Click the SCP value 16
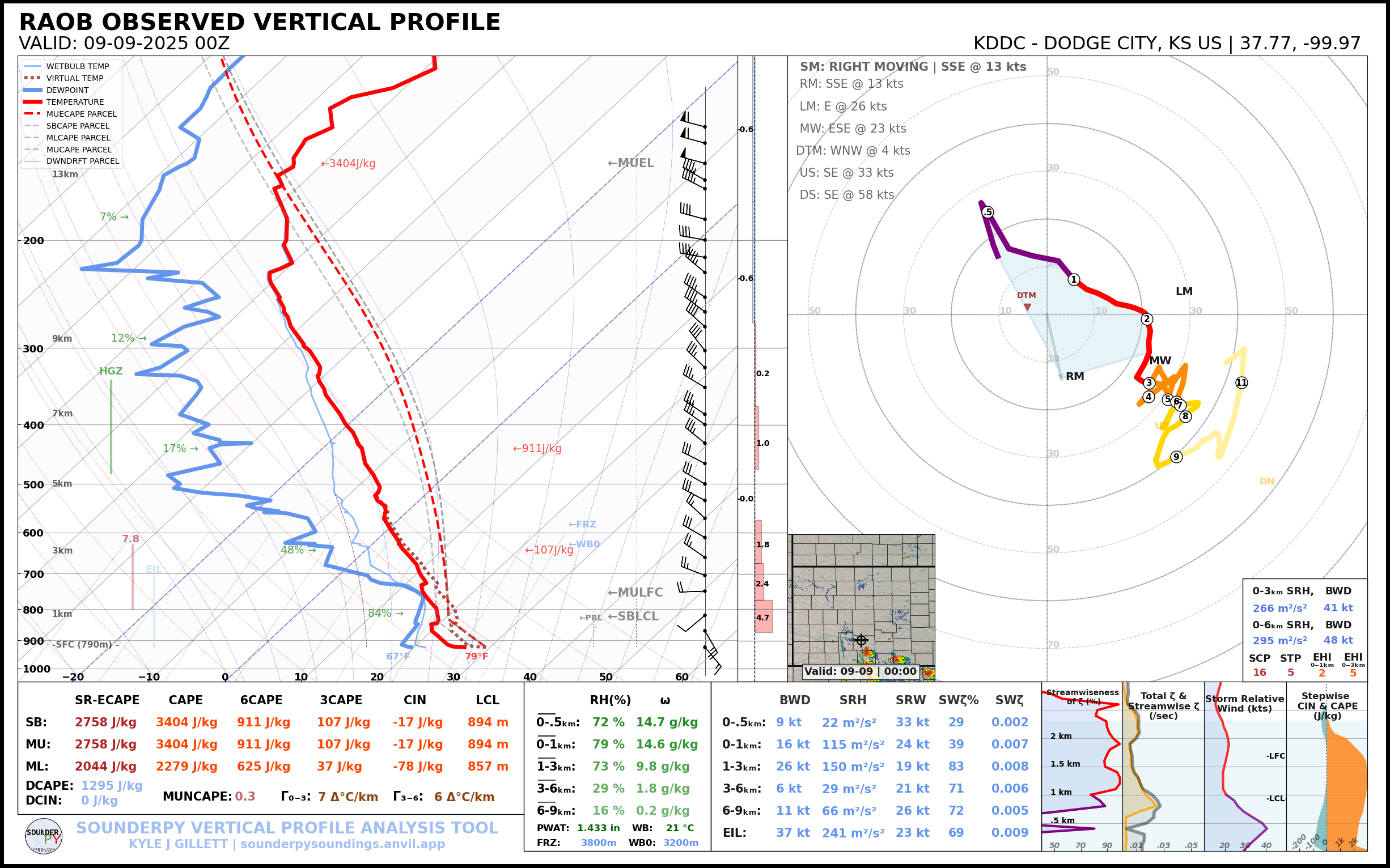 (x=1259, y=672)
